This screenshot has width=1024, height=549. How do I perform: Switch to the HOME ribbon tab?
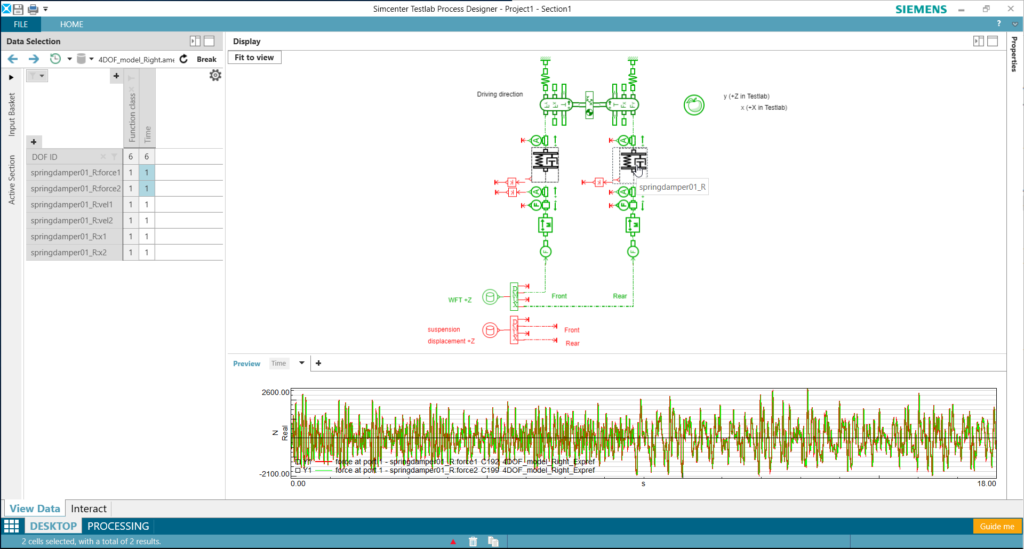pyautogui.click(x=71, y=24)
